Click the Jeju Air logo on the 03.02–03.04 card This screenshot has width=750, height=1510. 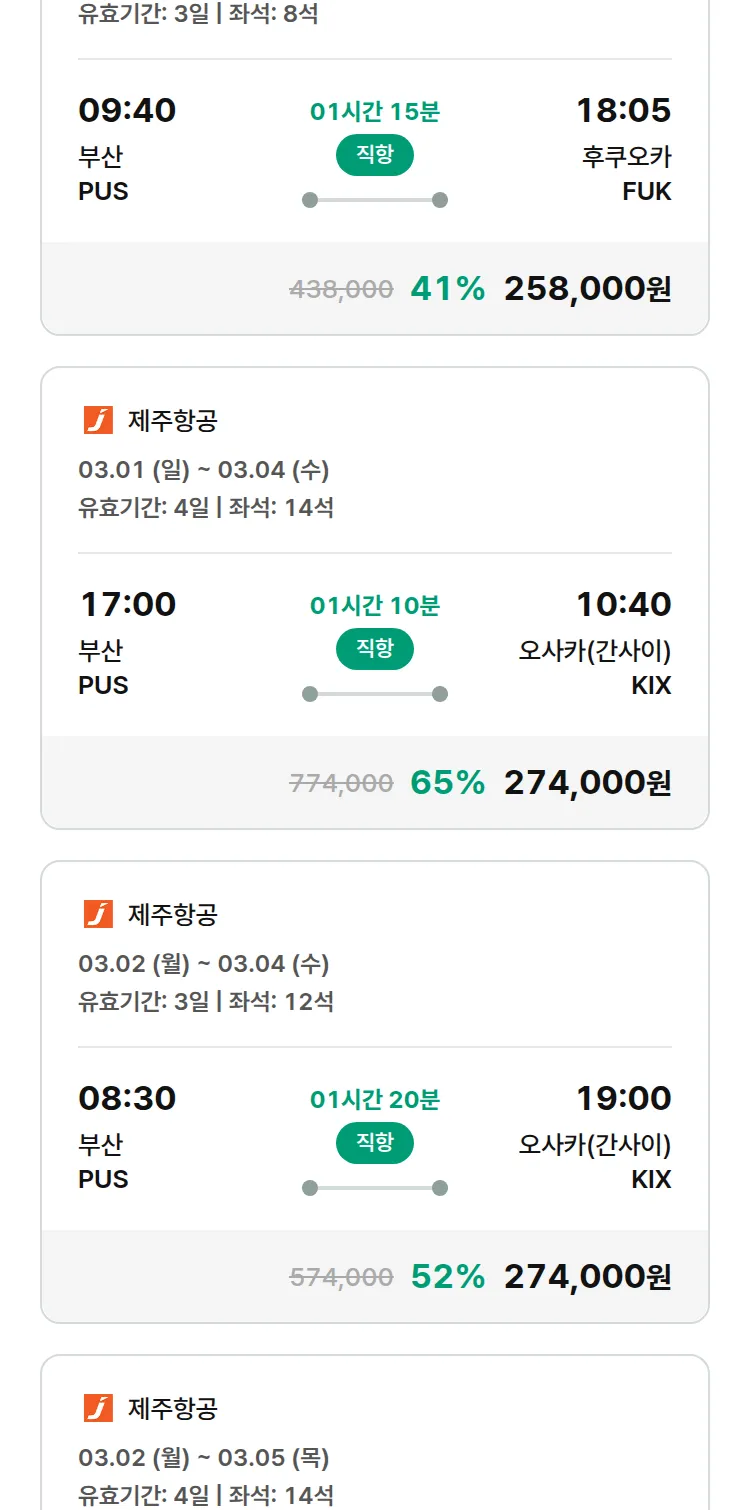(x=98, y=914)
